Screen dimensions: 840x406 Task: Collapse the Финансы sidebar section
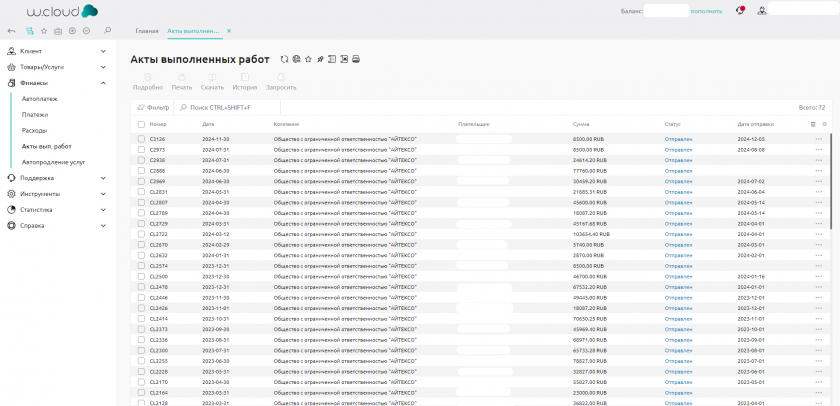pos(104,82)
